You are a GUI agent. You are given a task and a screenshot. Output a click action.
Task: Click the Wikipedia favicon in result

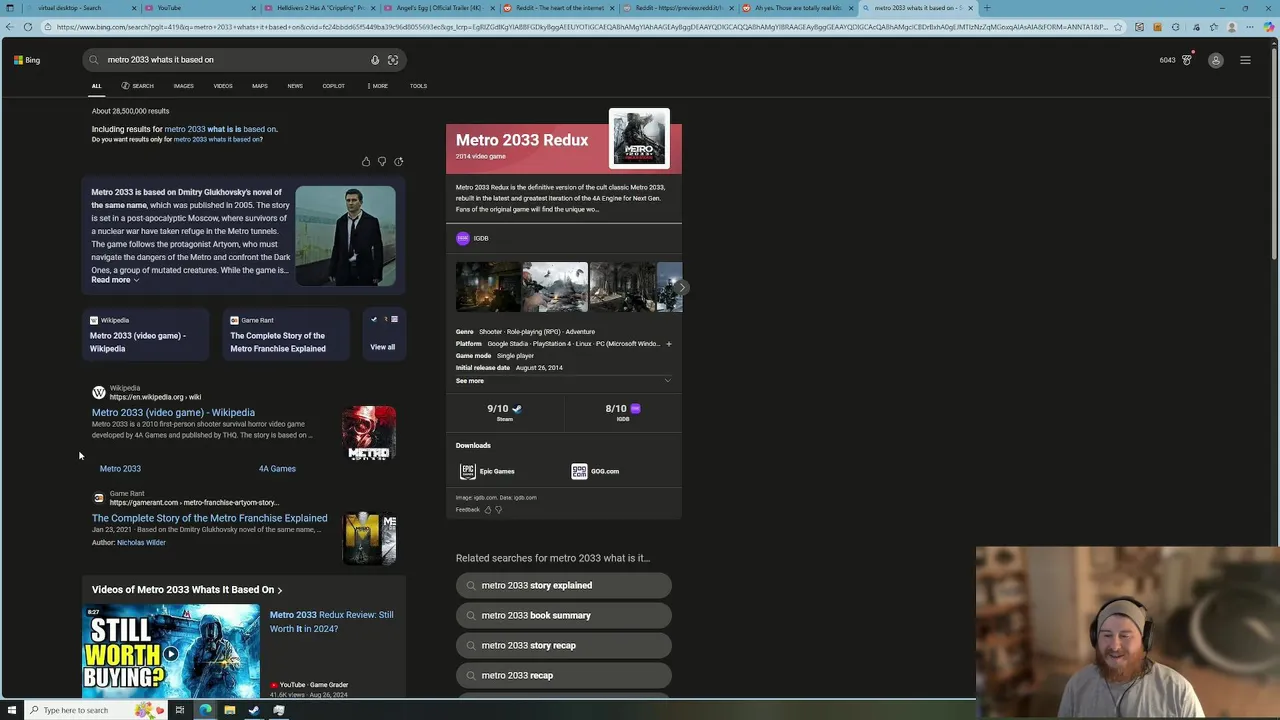coord(98,393)
